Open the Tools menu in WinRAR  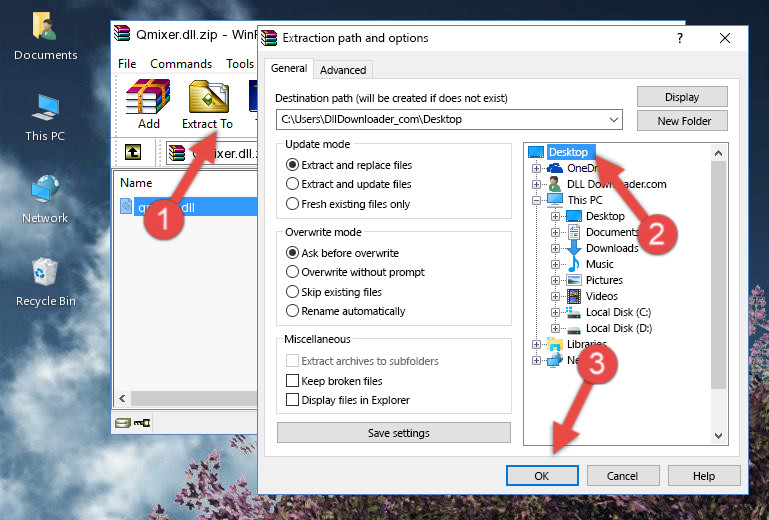point(240,64)
